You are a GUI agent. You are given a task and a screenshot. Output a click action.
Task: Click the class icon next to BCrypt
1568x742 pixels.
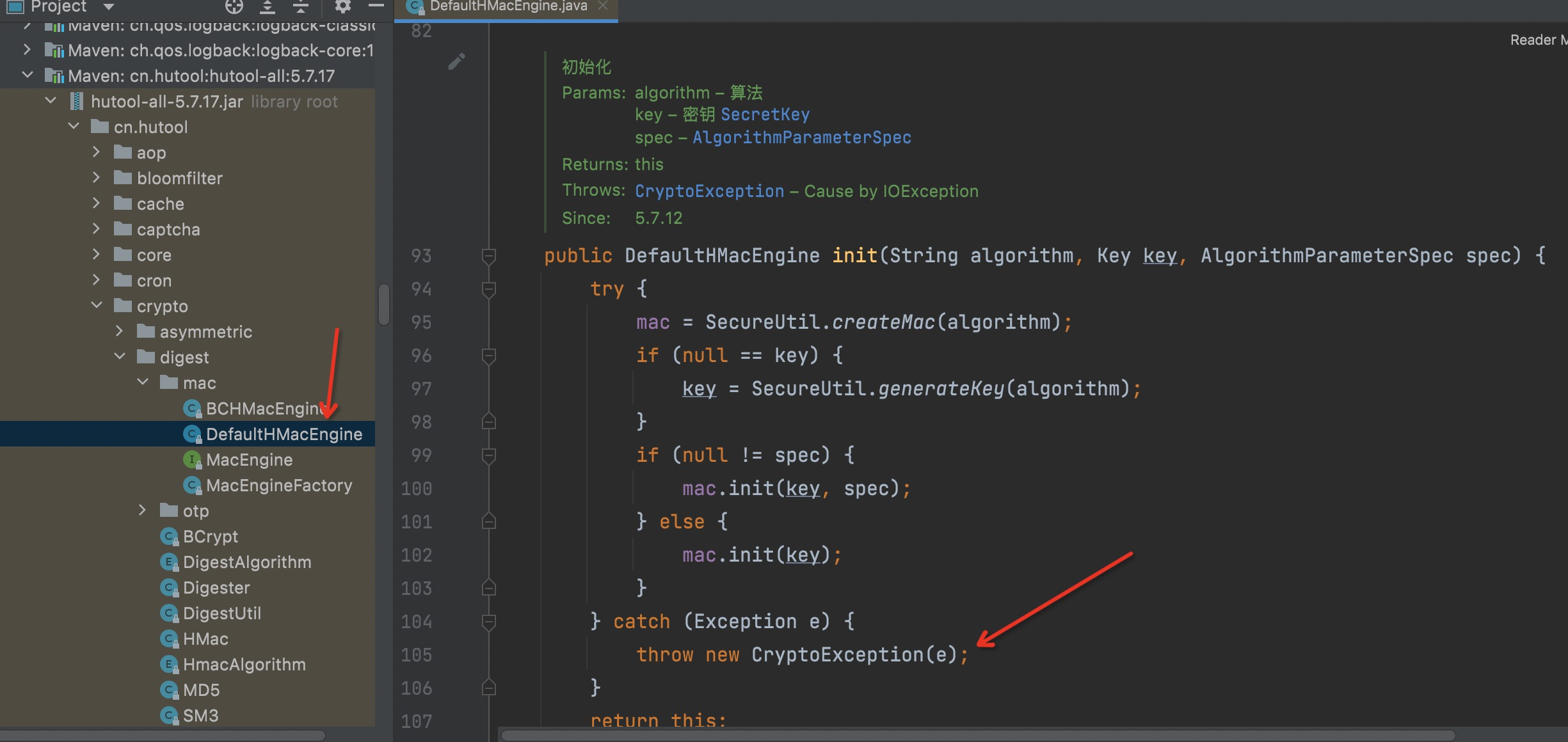pos(169,537)
